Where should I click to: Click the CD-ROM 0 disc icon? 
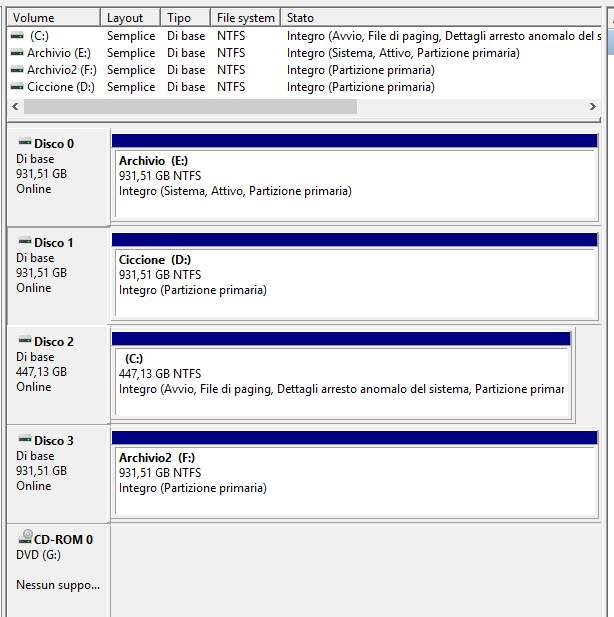pos(24,539)
